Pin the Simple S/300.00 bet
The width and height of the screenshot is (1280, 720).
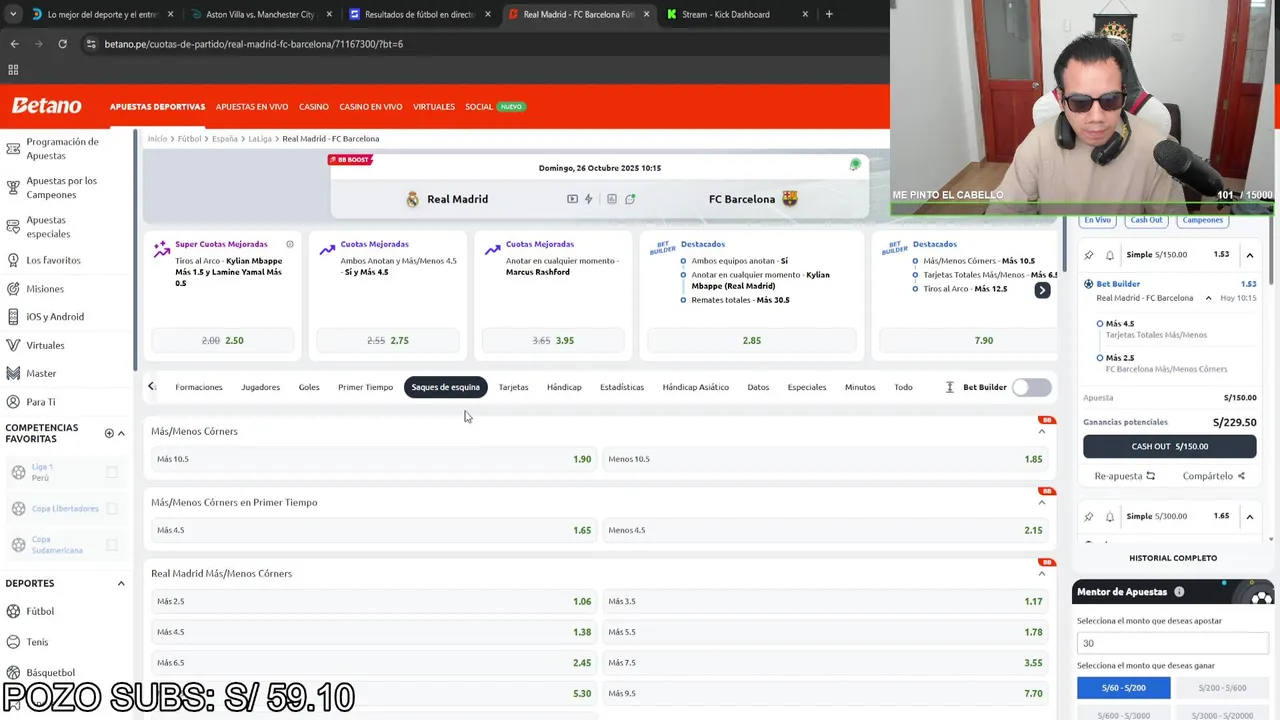(1089, 517)
